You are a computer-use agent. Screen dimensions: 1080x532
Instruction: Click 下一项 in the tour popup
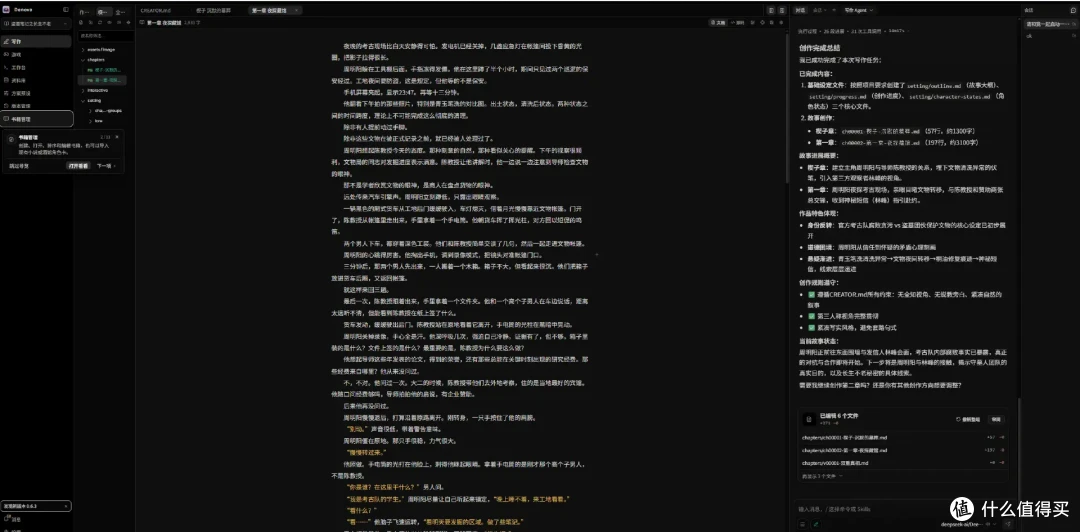click(105, 166)
